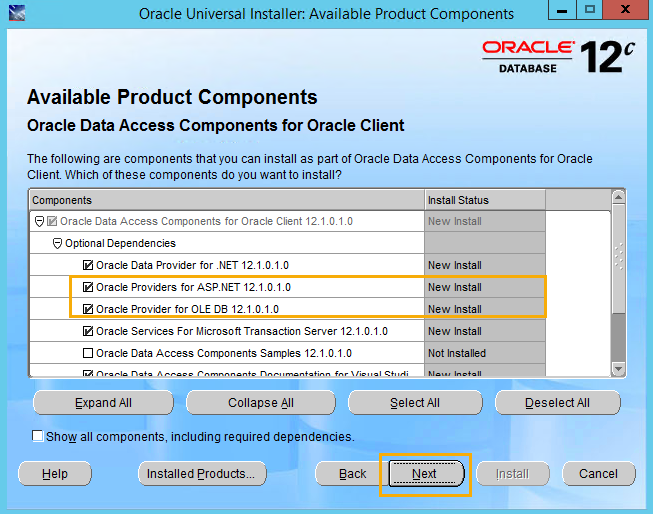
Task: Click the Deselect All button
Action: (x=557, y=403)
